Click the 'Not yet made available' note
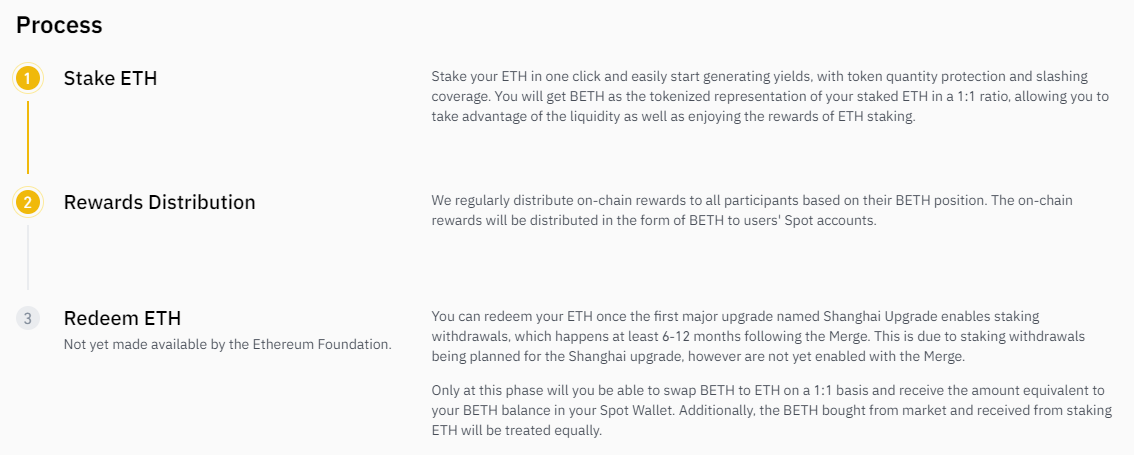 [x=227, y=344]
